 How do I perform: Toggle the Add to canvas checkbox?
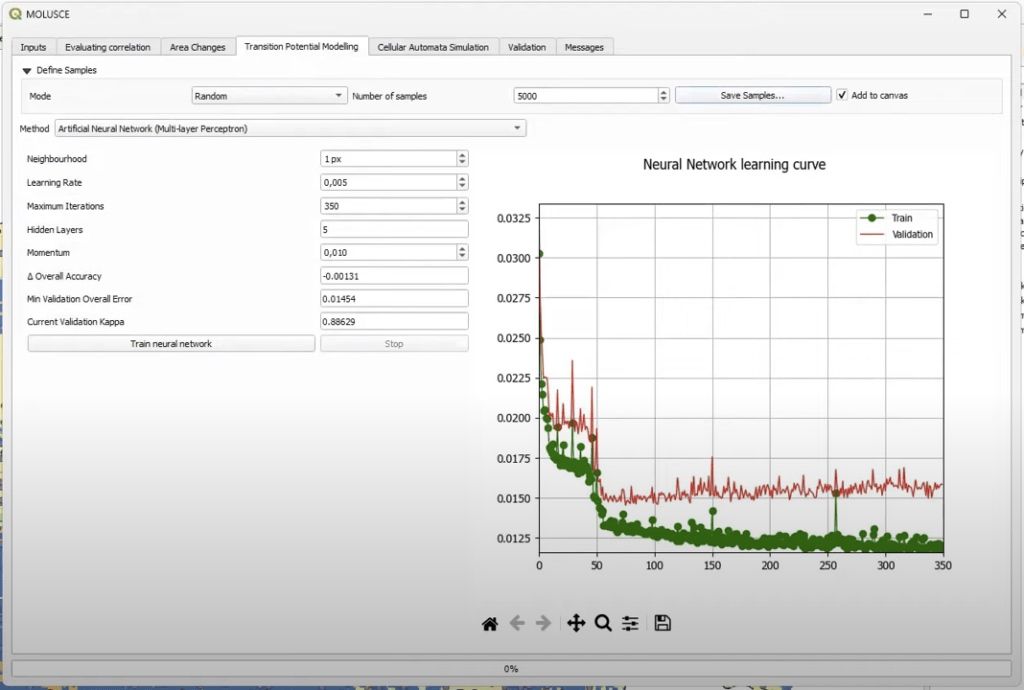842,95
